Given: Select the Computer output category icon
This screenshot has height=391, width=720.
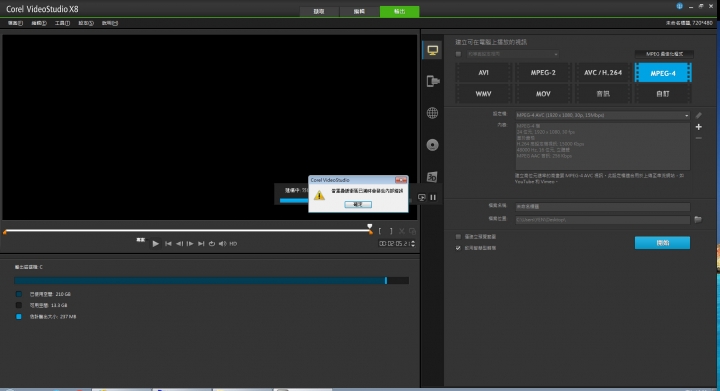Looking at the screenshot, I should pos(432,50).
